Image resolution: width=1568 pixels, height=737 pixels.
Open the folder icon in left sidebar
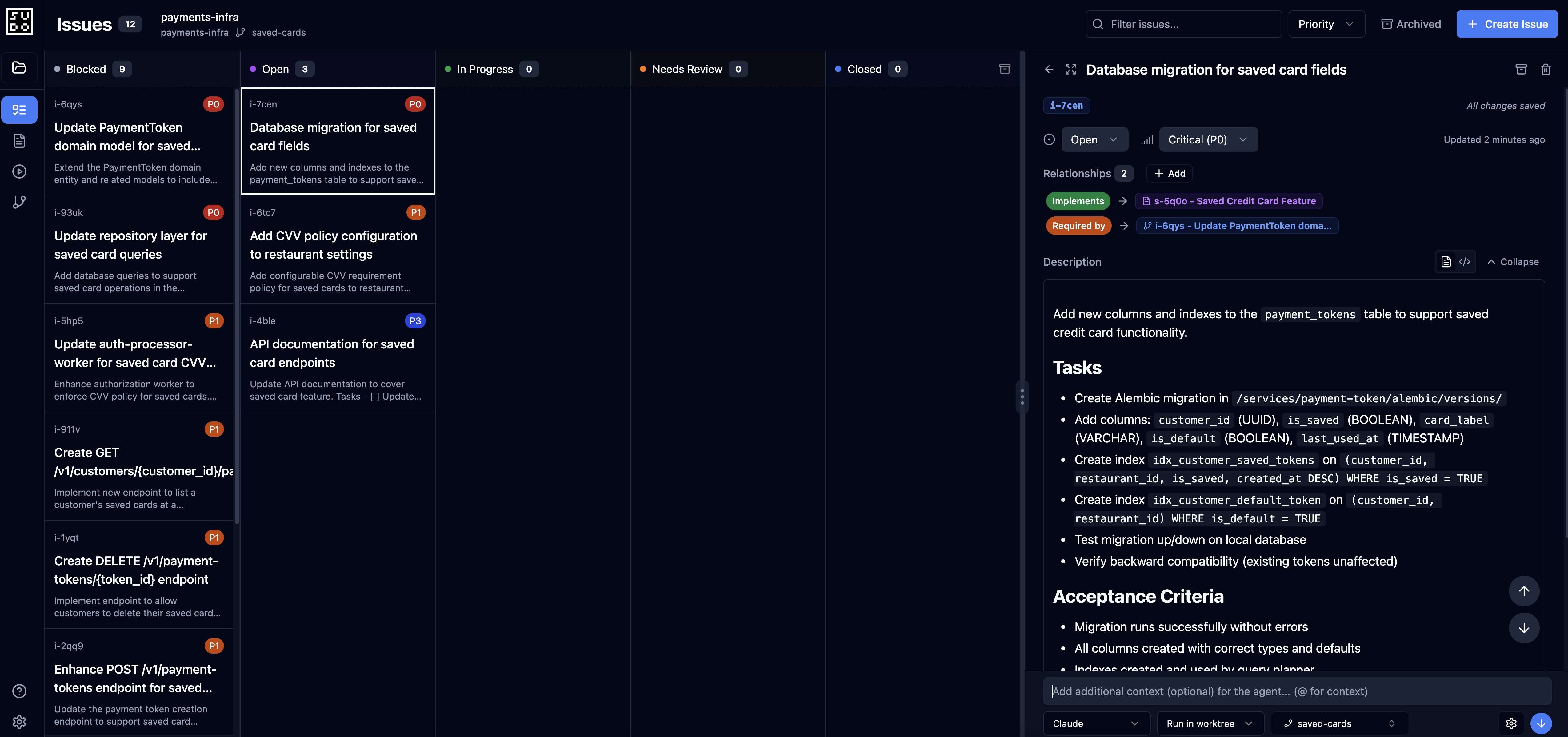19,68
